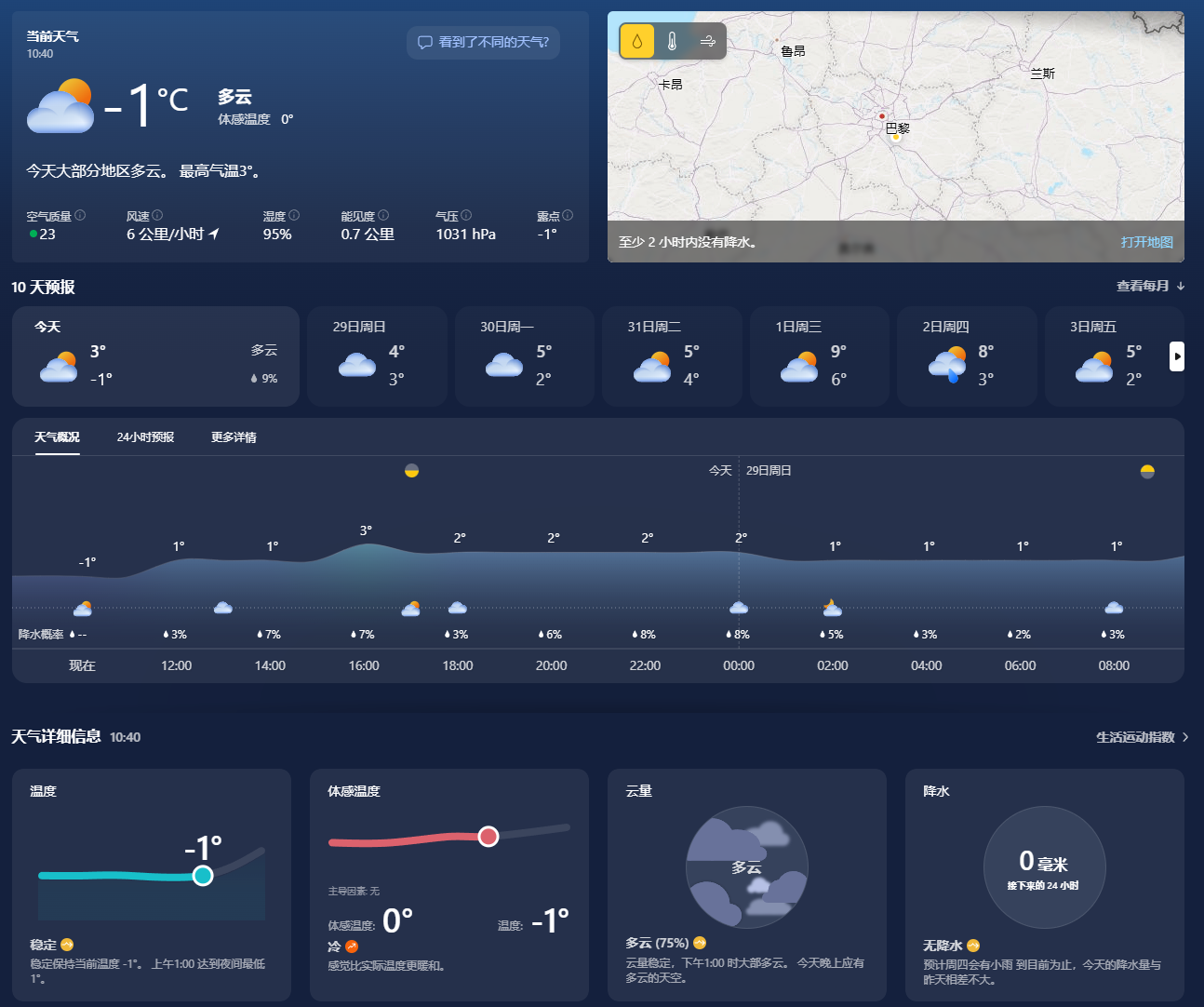Click info icon next to 露点
1204x1007 pixels.
pyautogui.click(x=568, y=215)
